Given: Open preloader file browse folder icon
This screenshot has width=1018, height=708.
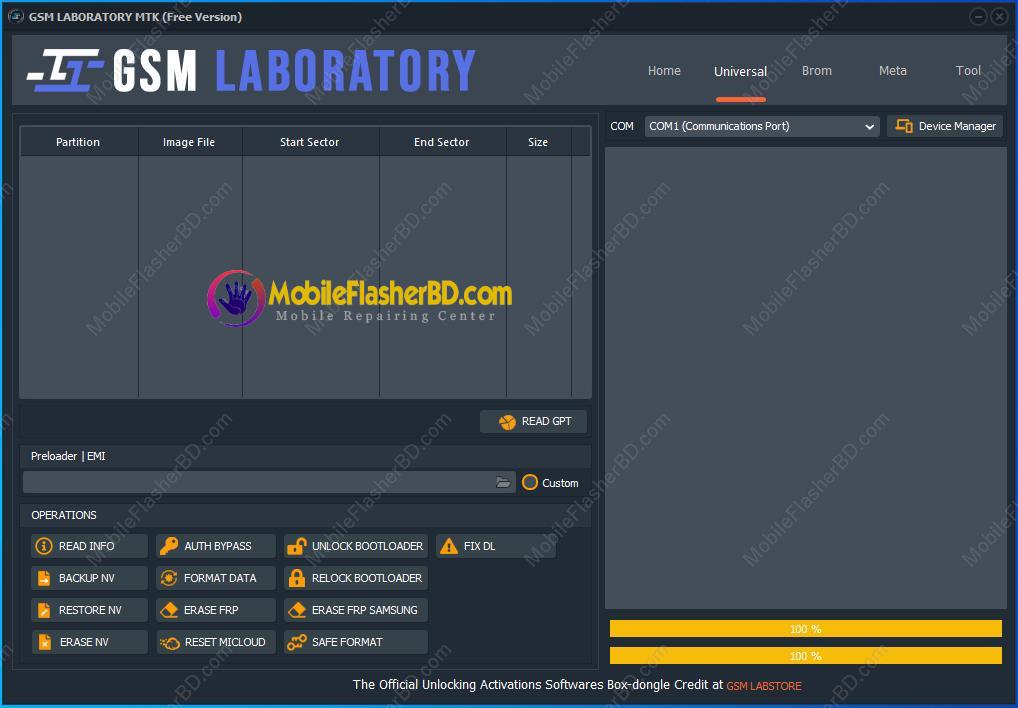Looking at the screenshot, I should coord(503,482).
